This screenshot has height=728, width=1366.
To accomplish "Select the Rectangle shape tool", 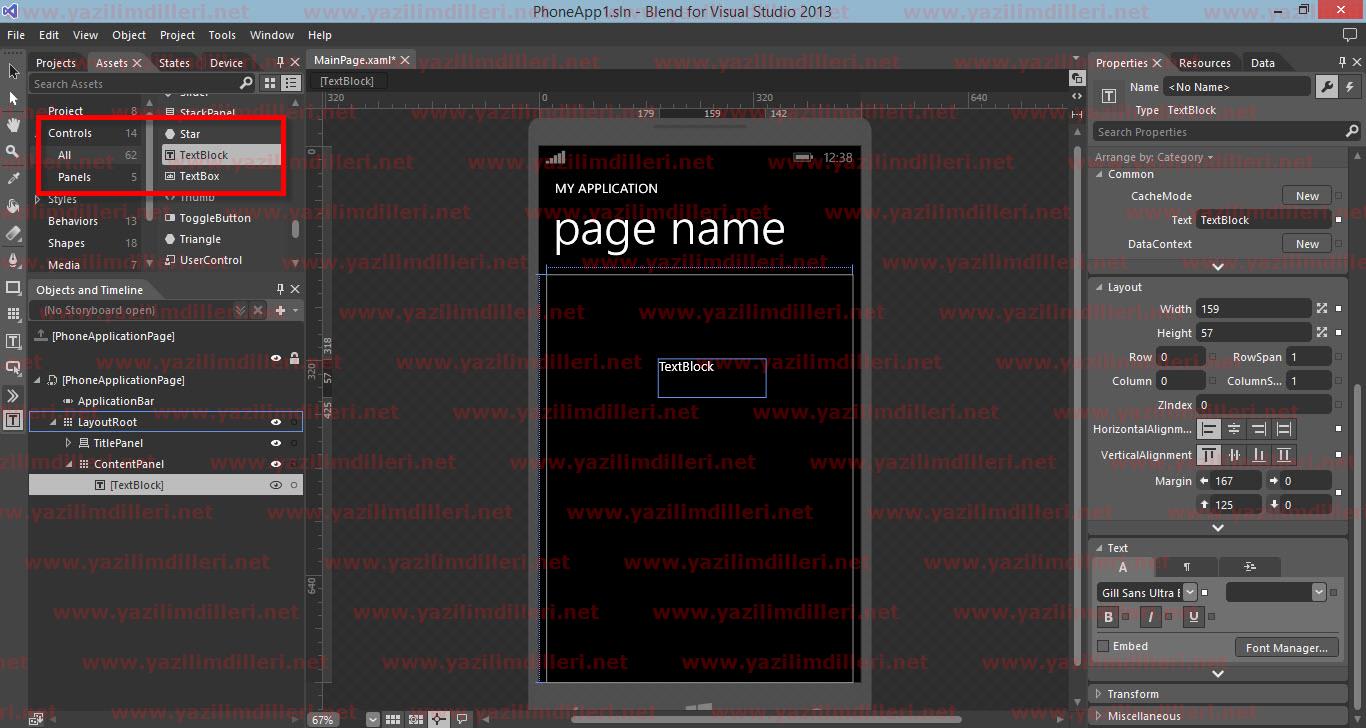I will [x=13, y=287].
